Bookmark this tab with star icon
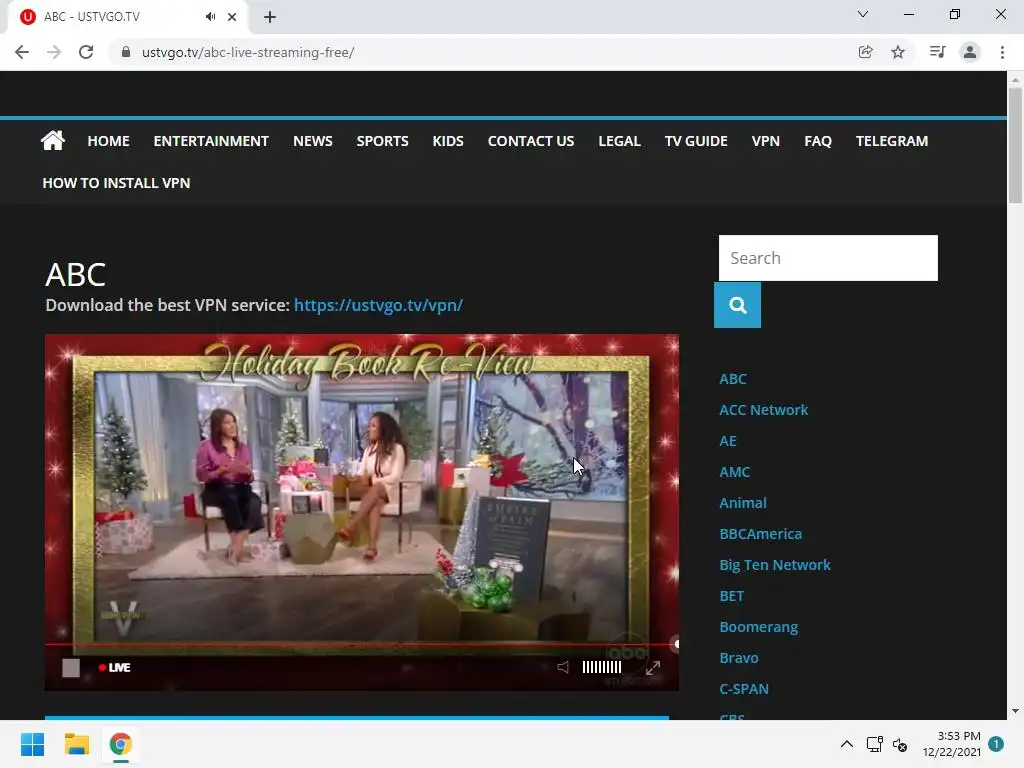1024x768 pixels. coord(898,52)
